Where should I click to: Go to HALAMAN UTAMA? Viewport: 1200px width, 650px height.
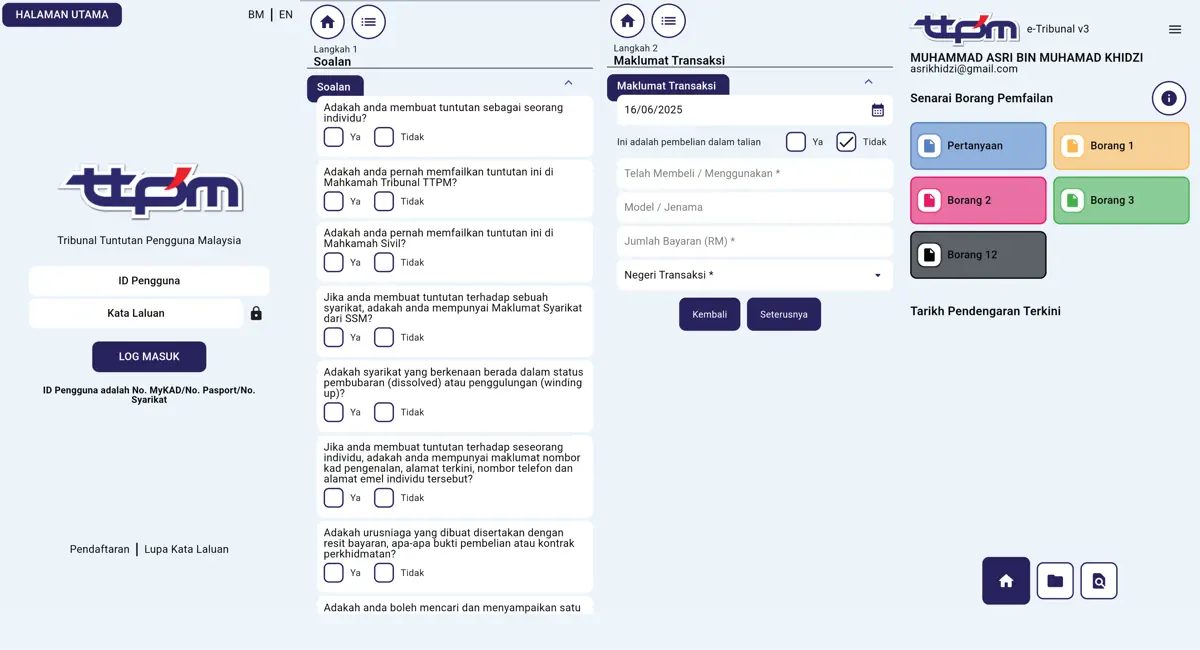point(62,15)
